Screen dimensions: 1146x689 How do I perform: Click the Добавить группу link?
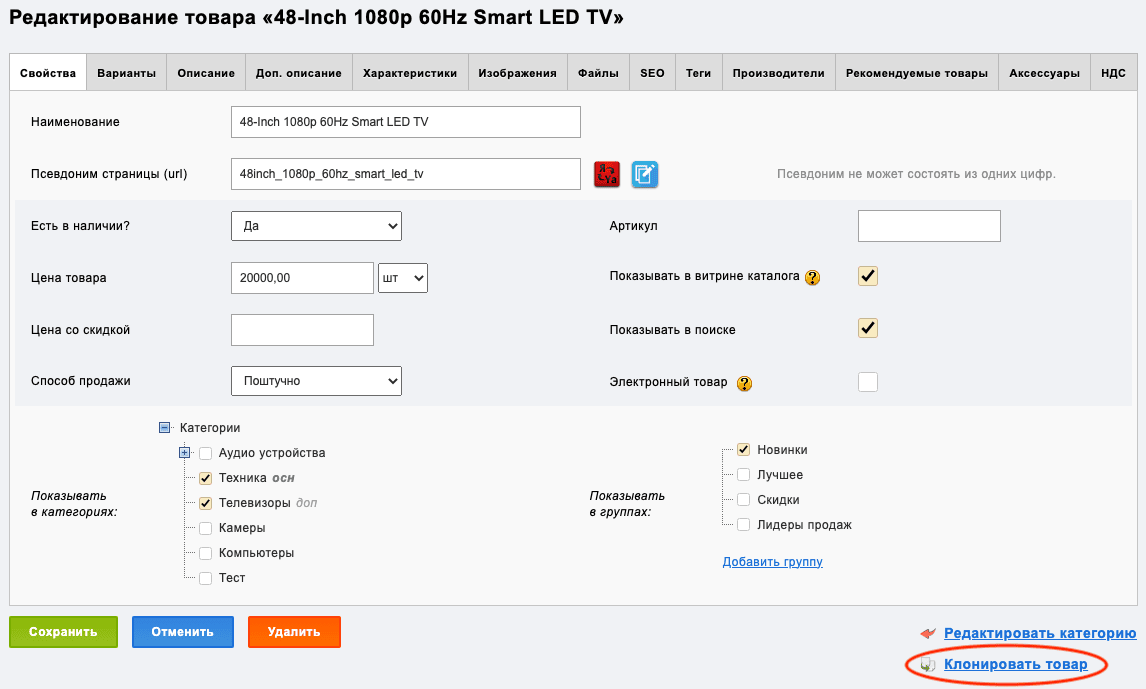[773, 561]
